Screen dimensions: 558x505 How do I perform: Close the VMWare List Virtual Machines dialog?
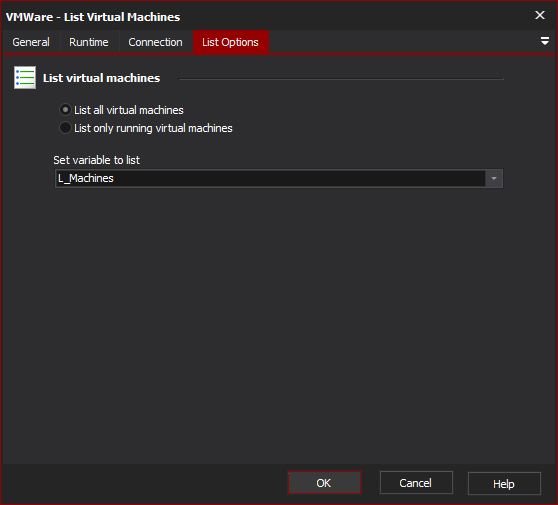539,15
